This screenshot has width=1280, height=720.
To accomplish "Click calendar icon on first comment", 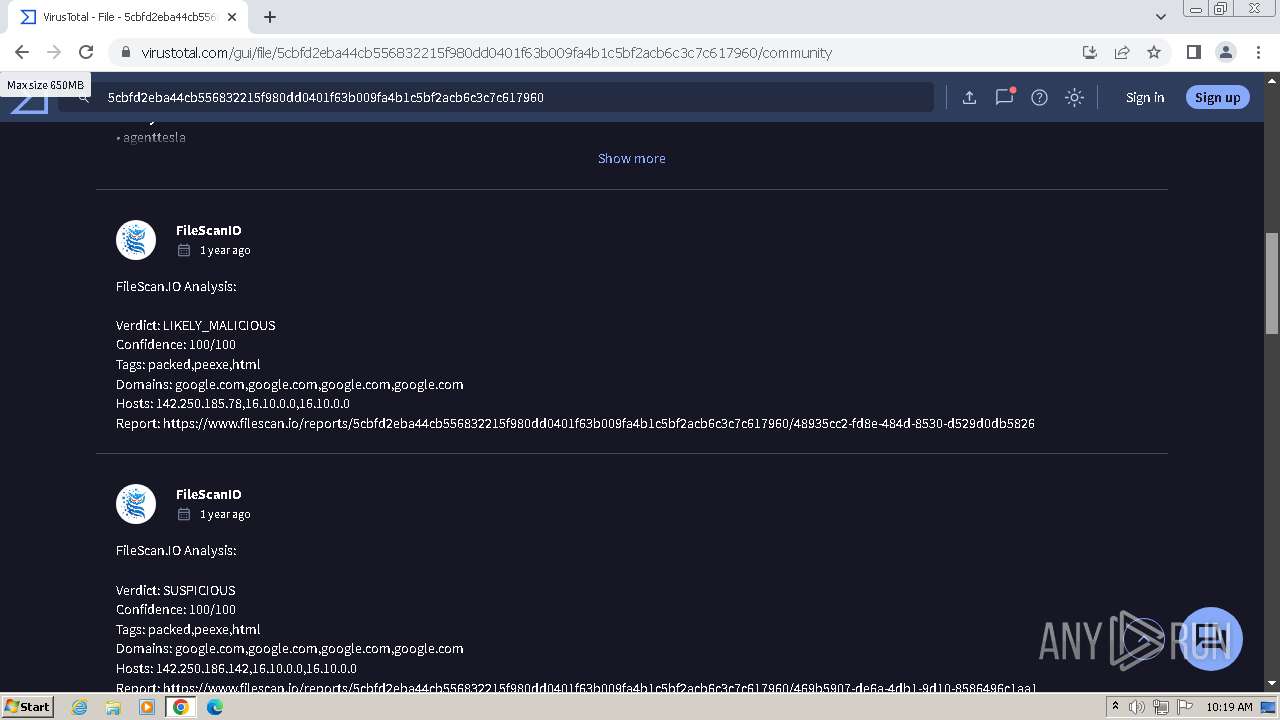I will click(x=184, y=250).
